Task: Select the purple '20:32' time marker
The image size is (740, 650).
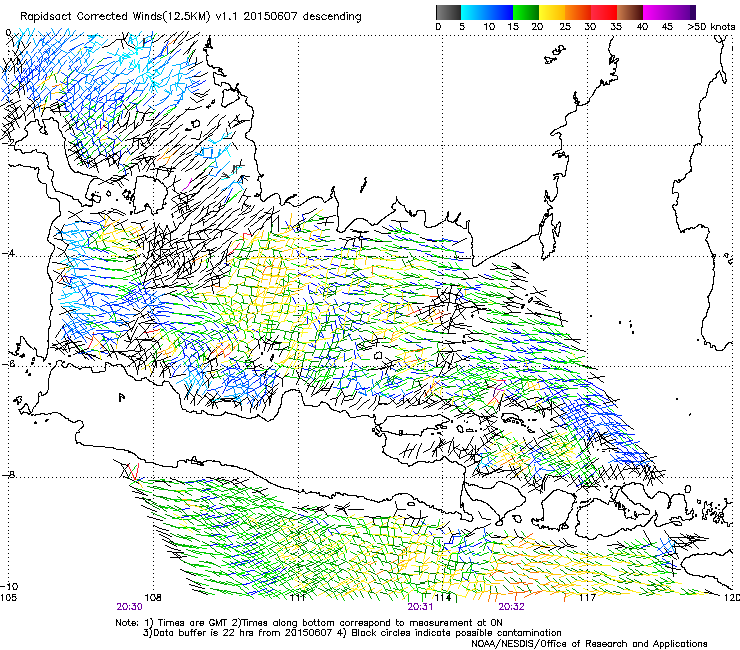Action: click(x=511, y=607)
